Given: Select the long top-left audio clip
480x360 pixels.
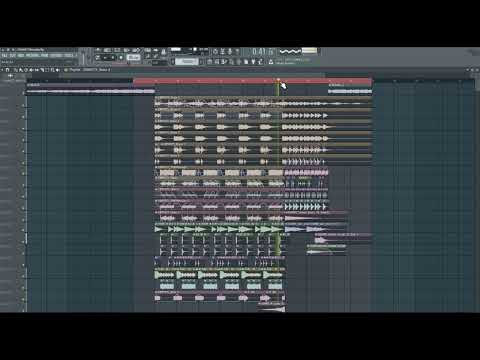Looking at the screenshot, I should coord(91,89).
